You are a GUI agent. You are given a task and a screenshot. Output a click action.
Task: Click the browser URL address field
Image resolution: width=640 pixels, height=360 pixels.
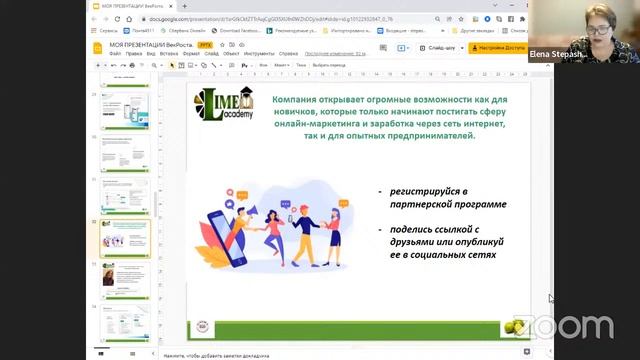tap(286, 19)
